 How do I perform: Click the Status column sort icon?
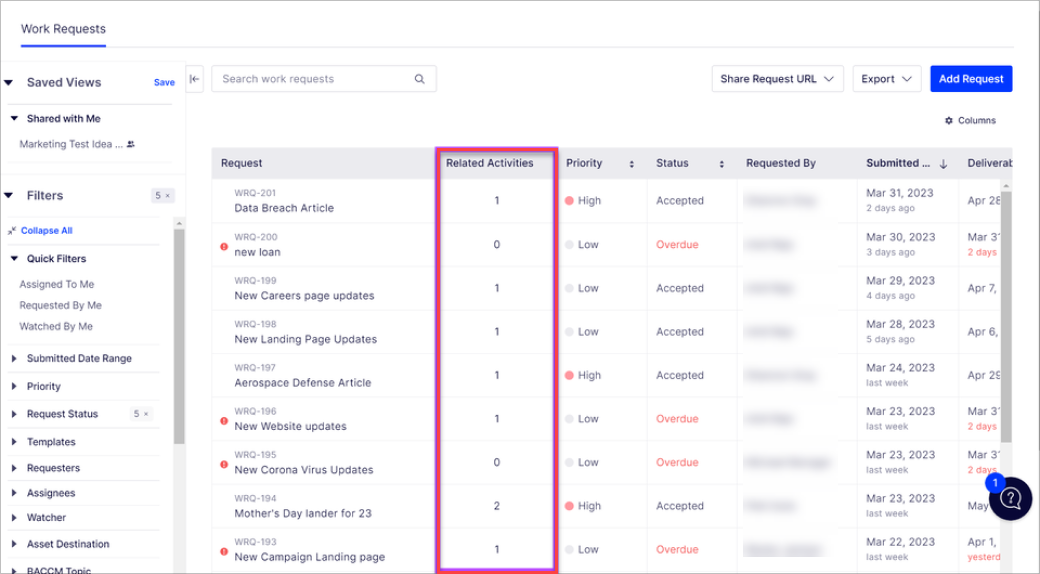tap(721, 164)
